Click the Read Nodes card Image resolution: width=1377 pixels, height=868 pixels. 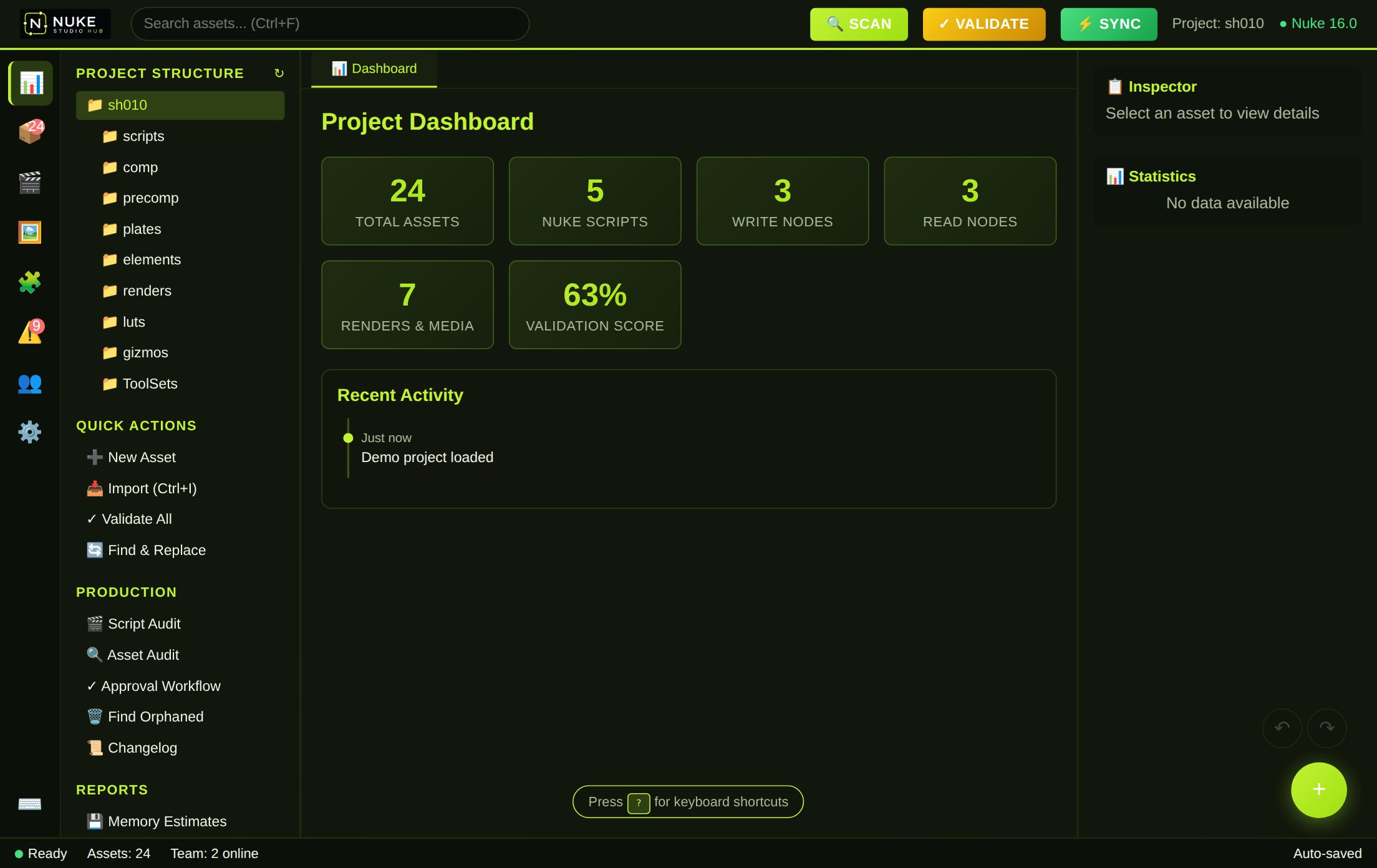[x=970, y=201]
